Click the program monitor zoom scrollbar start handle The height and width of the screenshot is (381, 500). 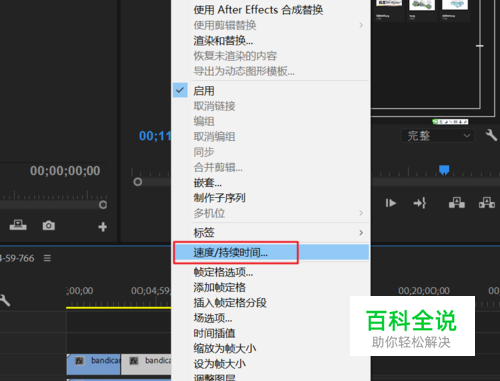[x=138, y=182]
